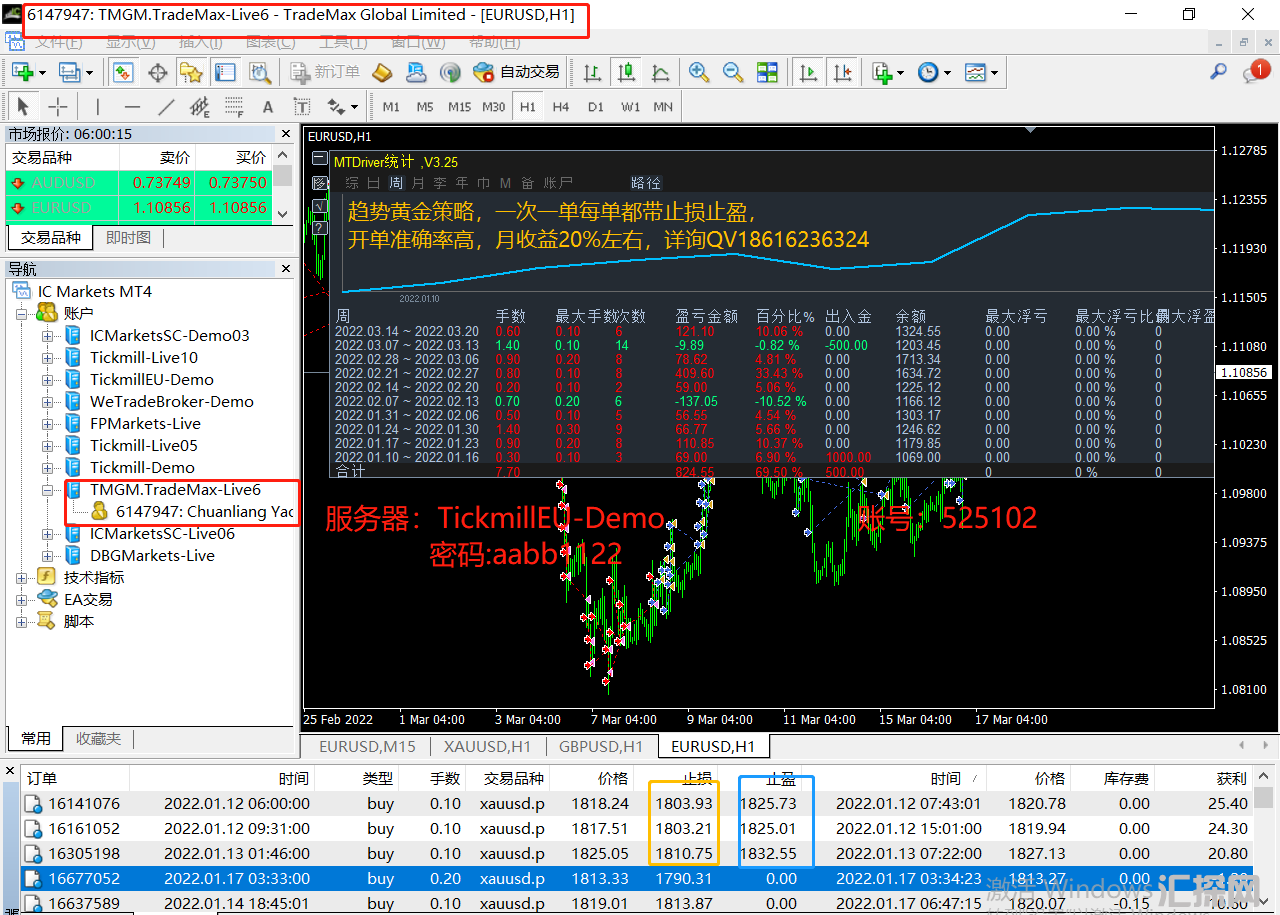This screenshot has height=915, width=1280.
Task: Click the crosshair tool in the toolbar
Action: click(58, 107)
